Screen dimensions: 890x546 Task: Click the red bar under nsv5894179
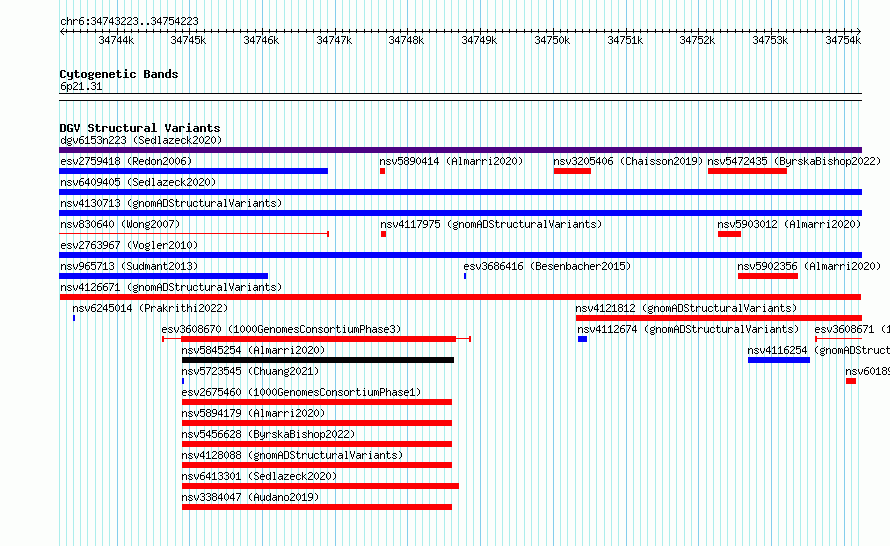point(317,423)
